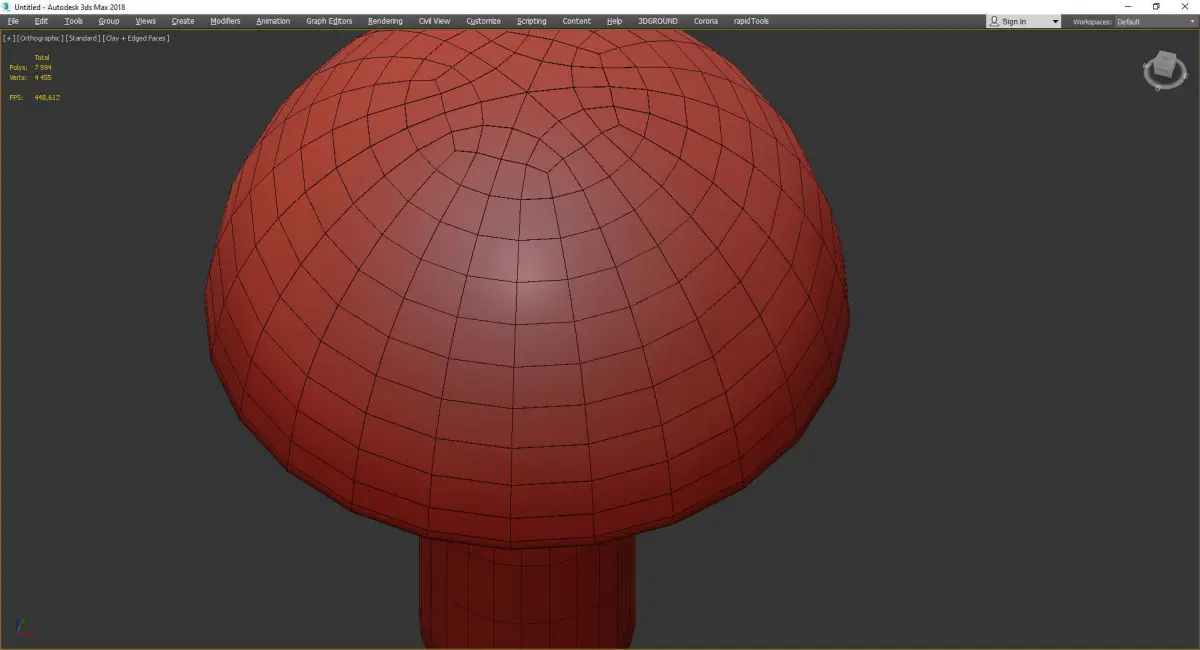Open the Graph Editors menu

329,21
